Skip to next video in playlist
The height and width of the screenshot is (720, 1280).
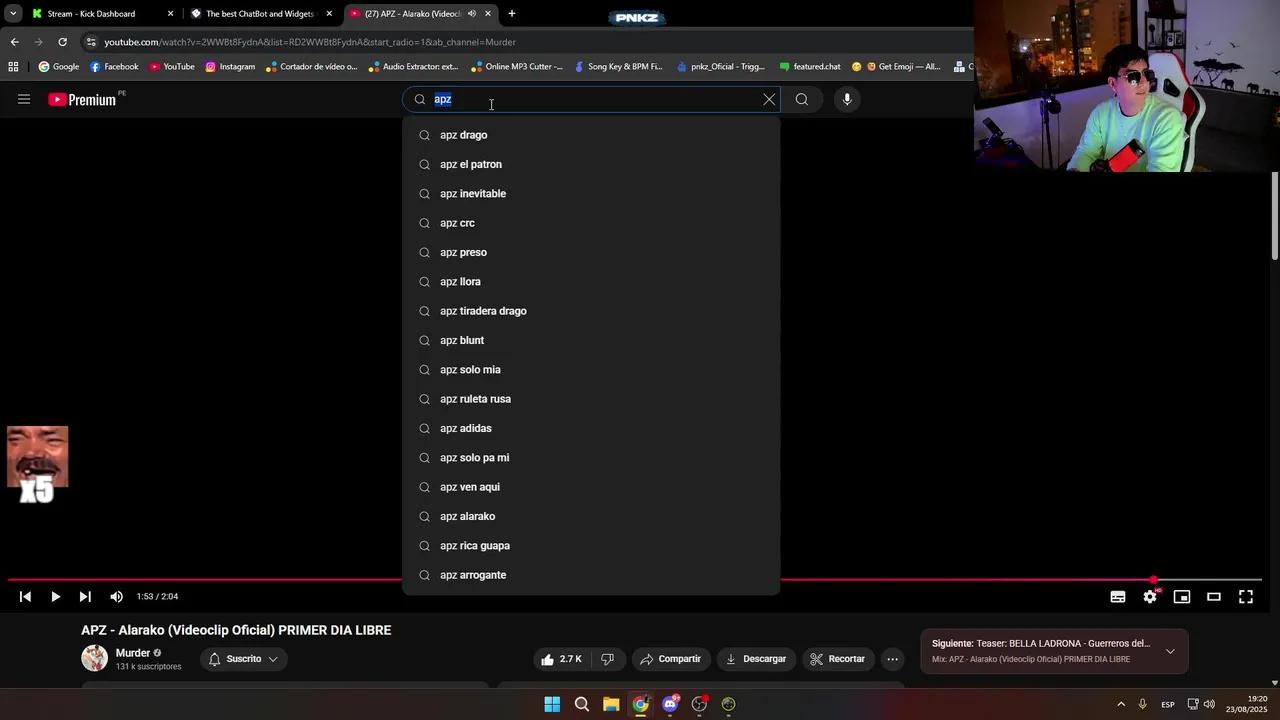pyautogui.click(x=85, y=597)
